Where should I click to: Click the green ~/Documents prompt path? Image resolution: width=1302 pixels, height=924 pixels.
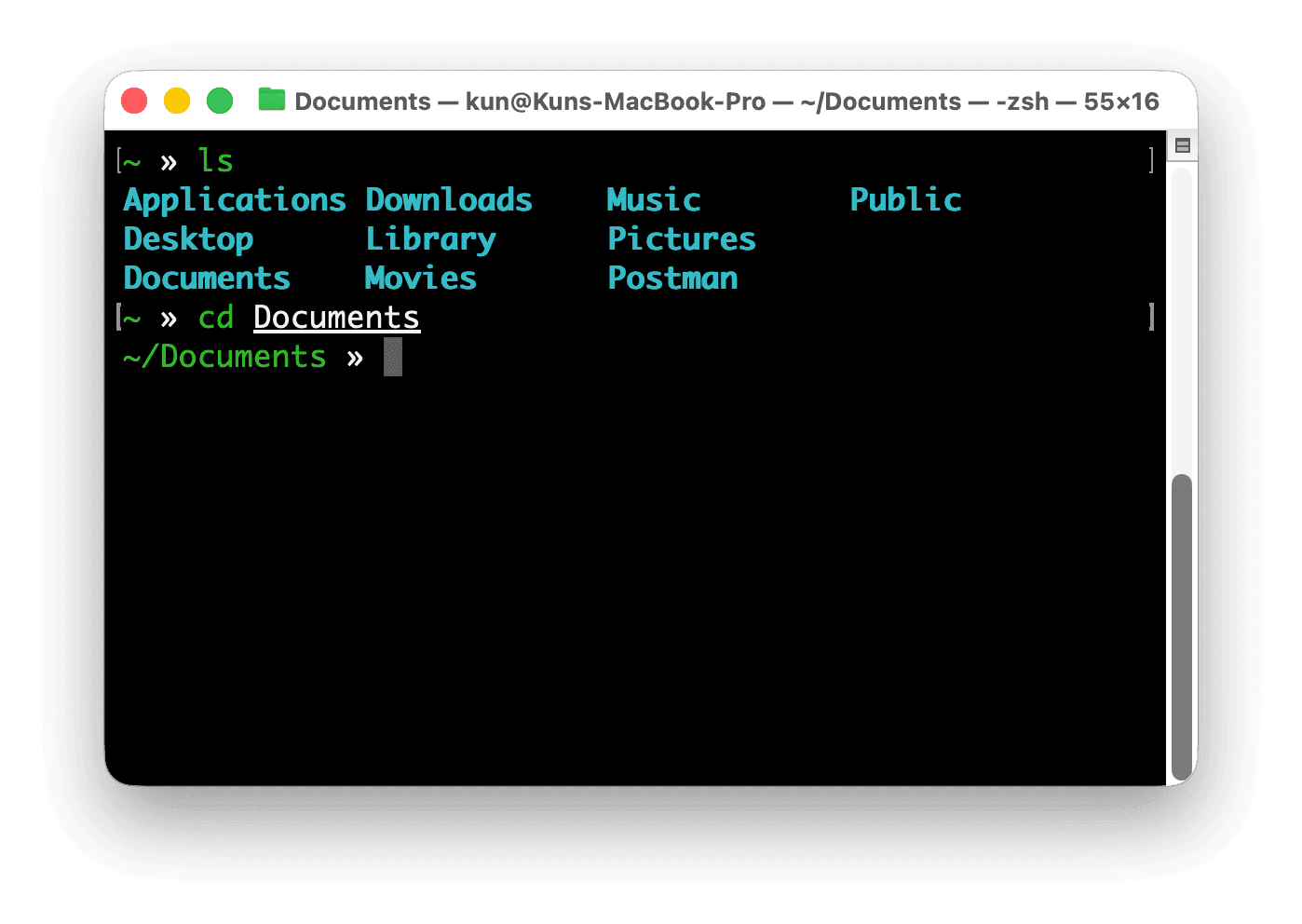(224, 357)
